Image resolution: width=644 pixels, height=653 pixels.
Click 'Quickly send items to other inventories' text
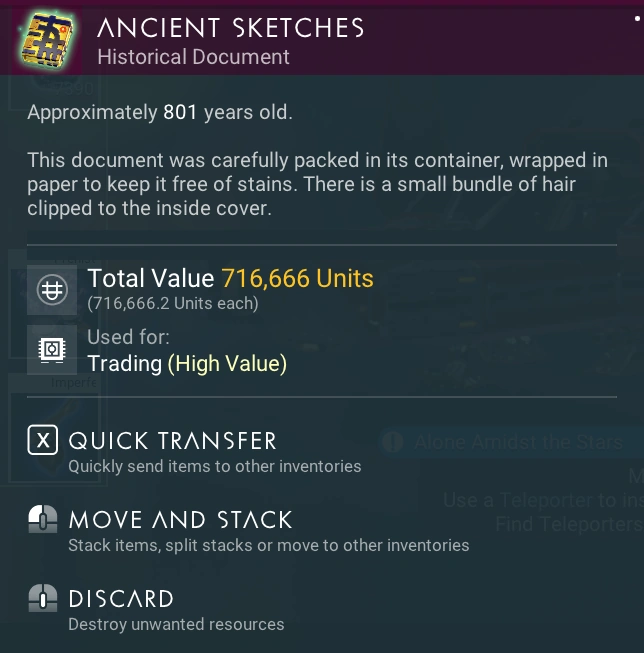[214, 466]
